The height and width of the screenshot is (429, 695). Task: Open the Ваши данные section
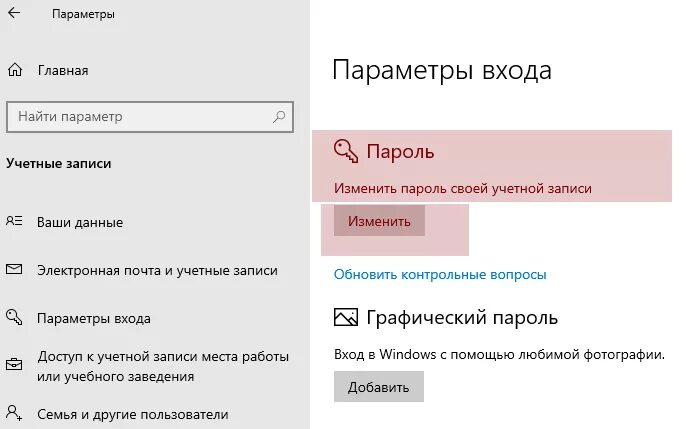[80, 222]
